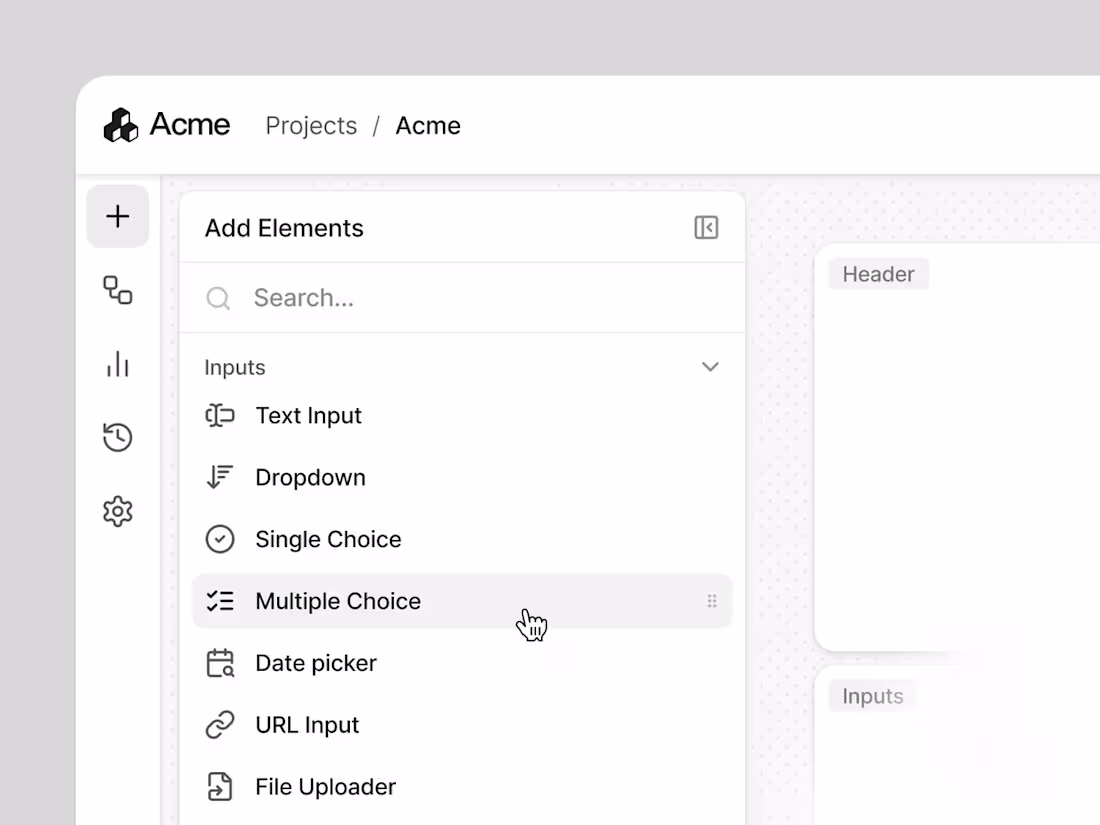Click Projects in the breadcrumb
The height and width of the screenshot is (825, 1100).
pyautogui.click(x=311, y=125)
